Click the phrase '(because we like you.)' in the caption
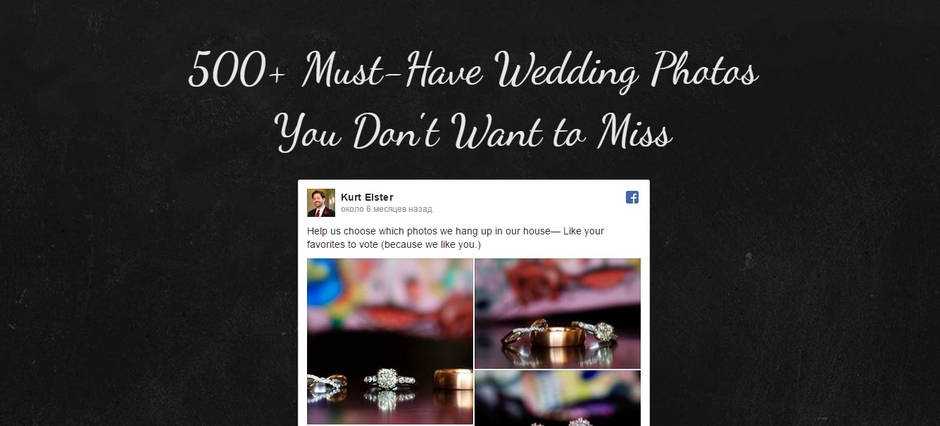940x426 pixels. coord(431,244)
